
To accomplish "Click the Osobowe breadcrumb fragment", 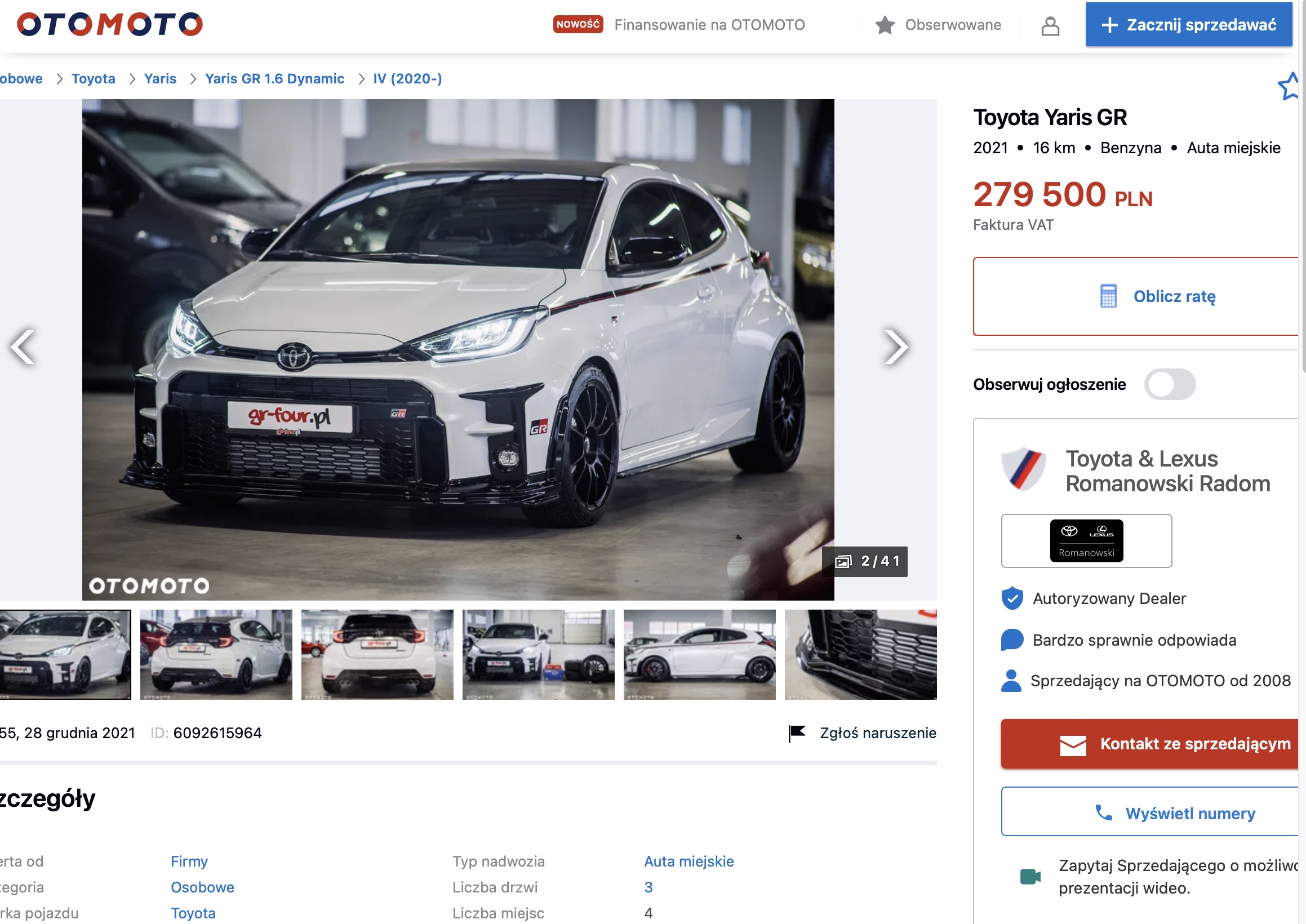I will tap(21, 78).
